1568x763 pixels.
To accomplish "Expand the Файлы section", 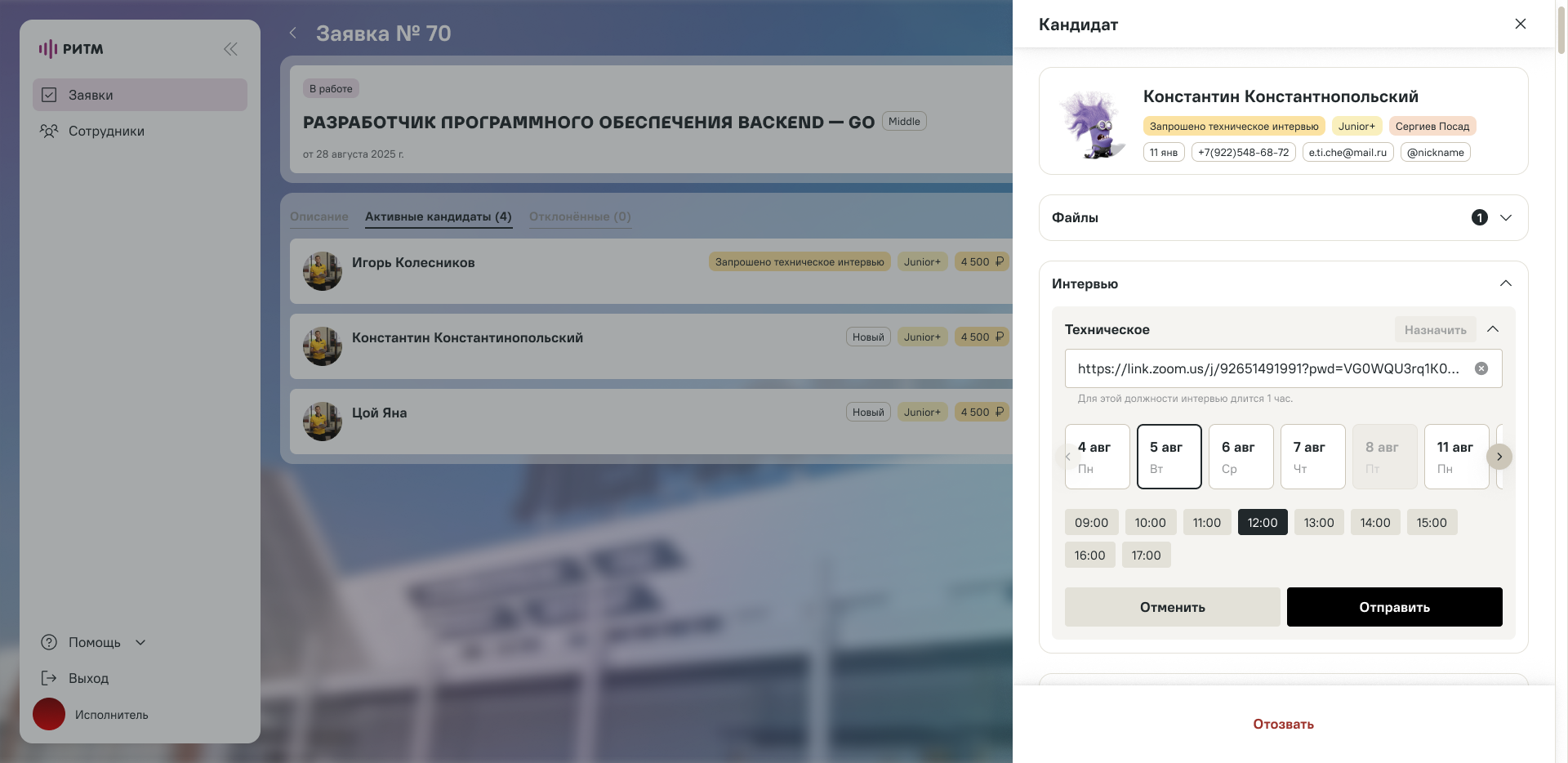I will [x=1507, y=217].
